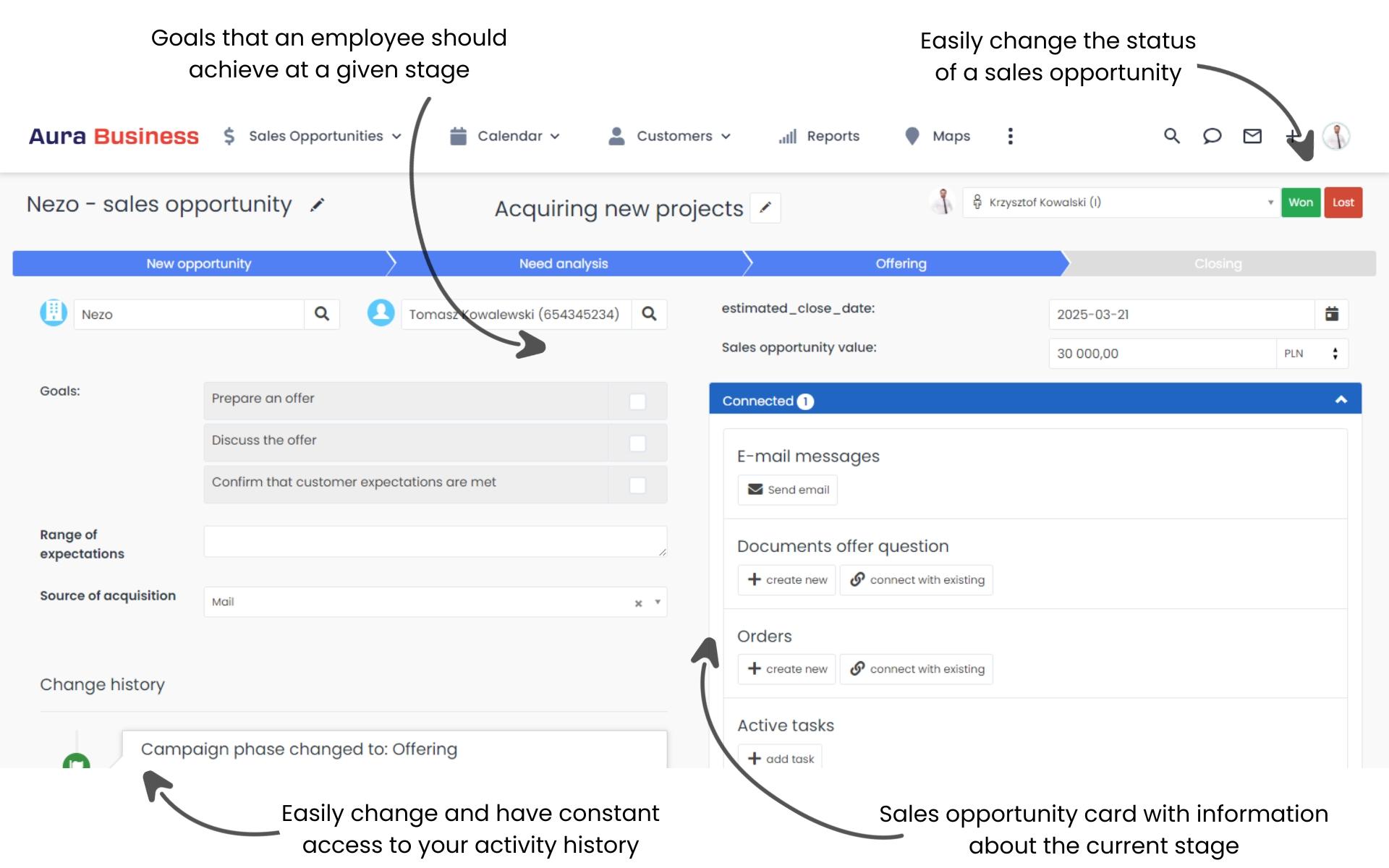The height and width of the screenshot is (868, 1389).
Task: Open the chat bubble icon
Action: pos(1212,136)
